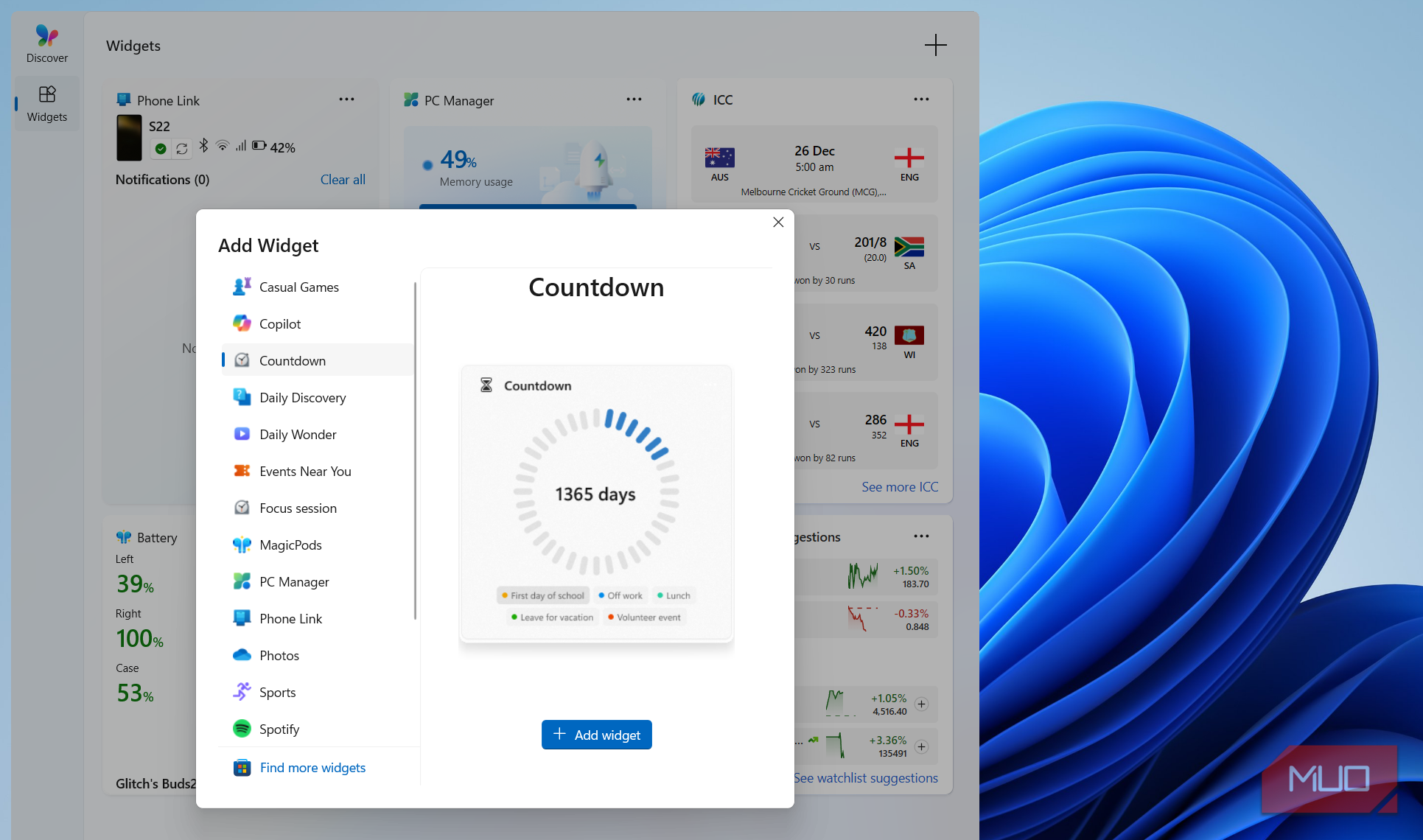The width and height of the screenshot is (1423, 840).
Task: Open PC Manager widget more options
Action: point(634,99)
